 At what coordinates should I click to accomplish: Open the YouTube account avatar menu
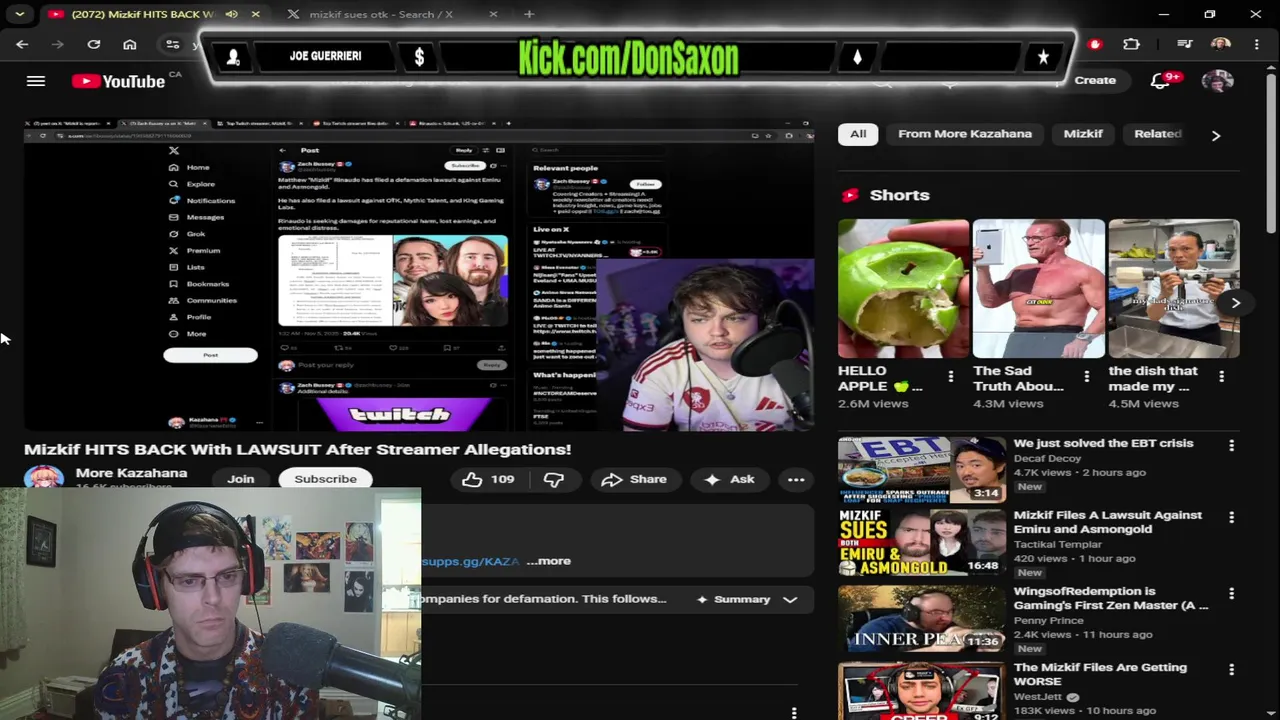1217,81
